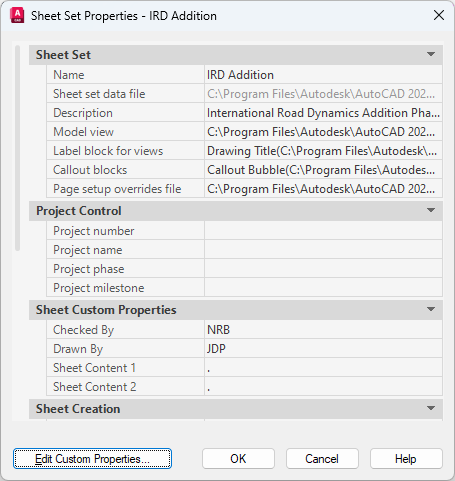Collapse the Project Control section arrow
The image size is (455, 481).
pyautogui.click(x=431, y=210)
